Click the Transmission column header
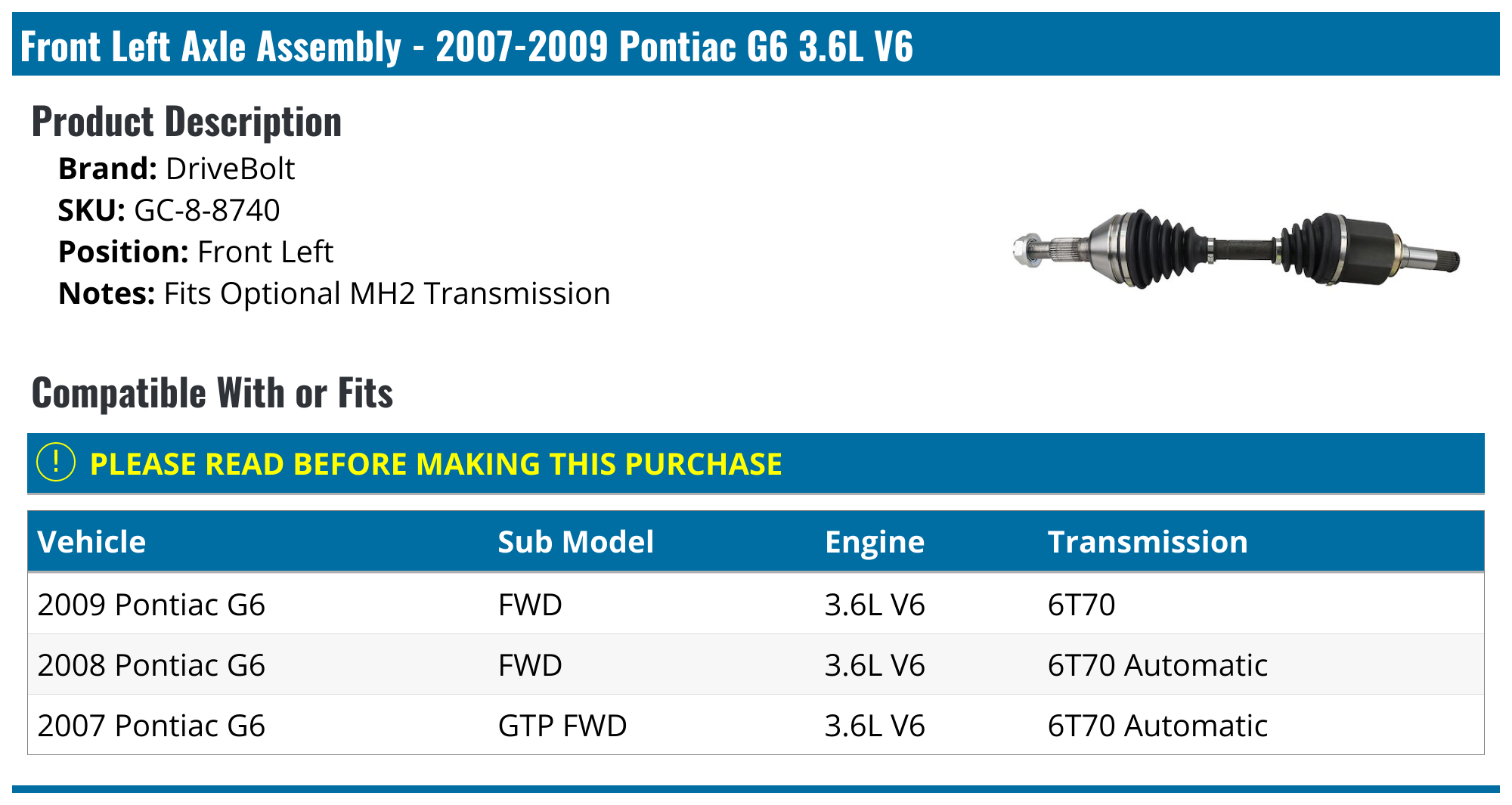1512x805 pixels. point(1147,542)
